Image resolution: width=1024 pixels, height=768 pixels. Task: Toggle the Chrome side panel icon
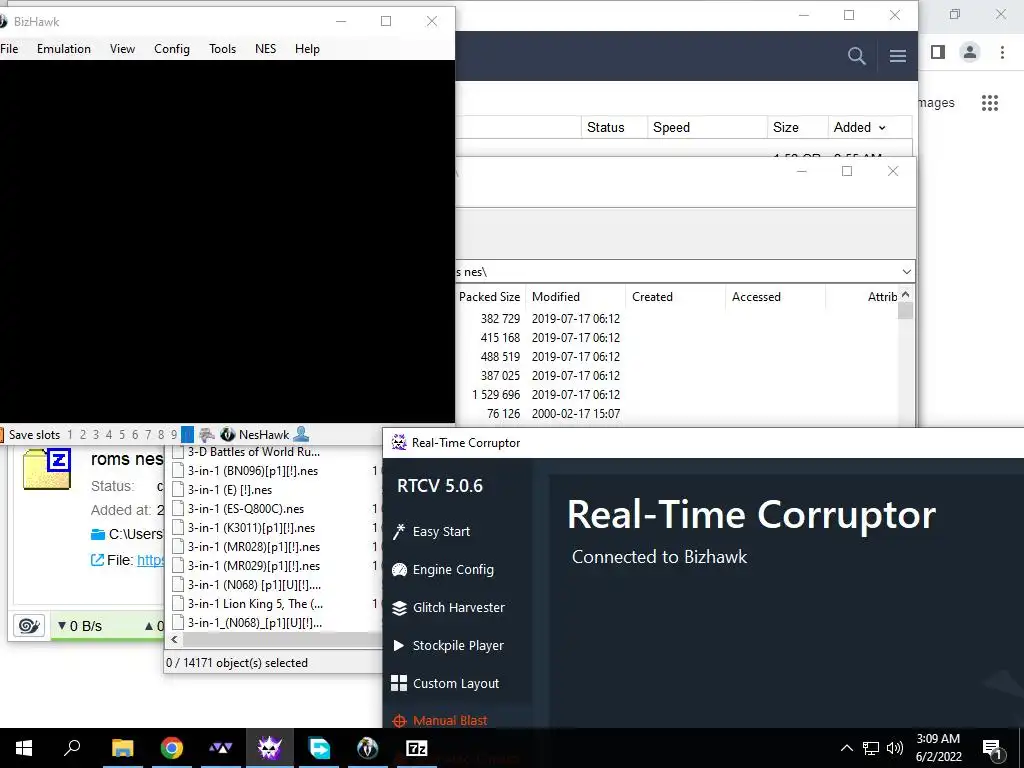point(938,52)
